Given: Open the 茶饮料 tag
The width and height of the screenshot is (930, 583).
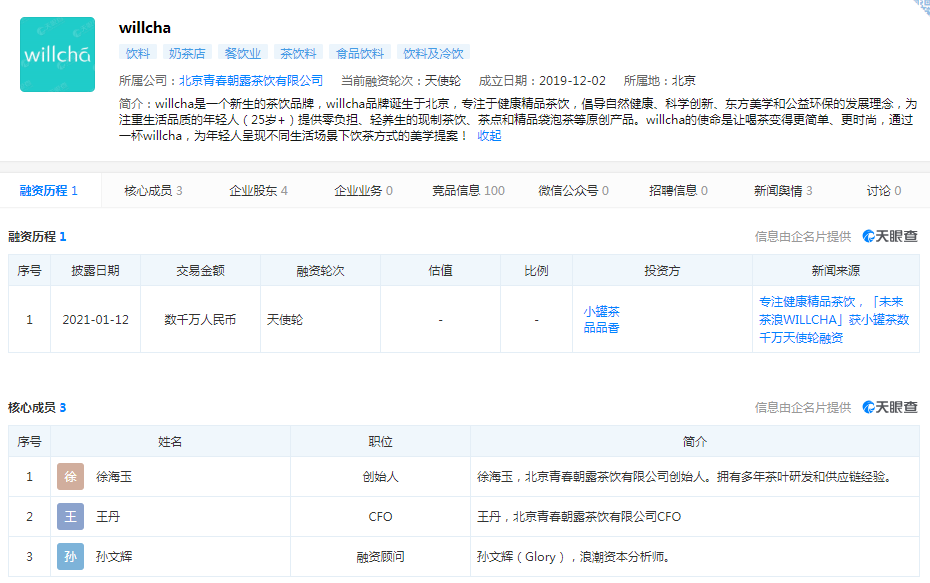Looking at the screenshot, I should click(x=298, y=53).
